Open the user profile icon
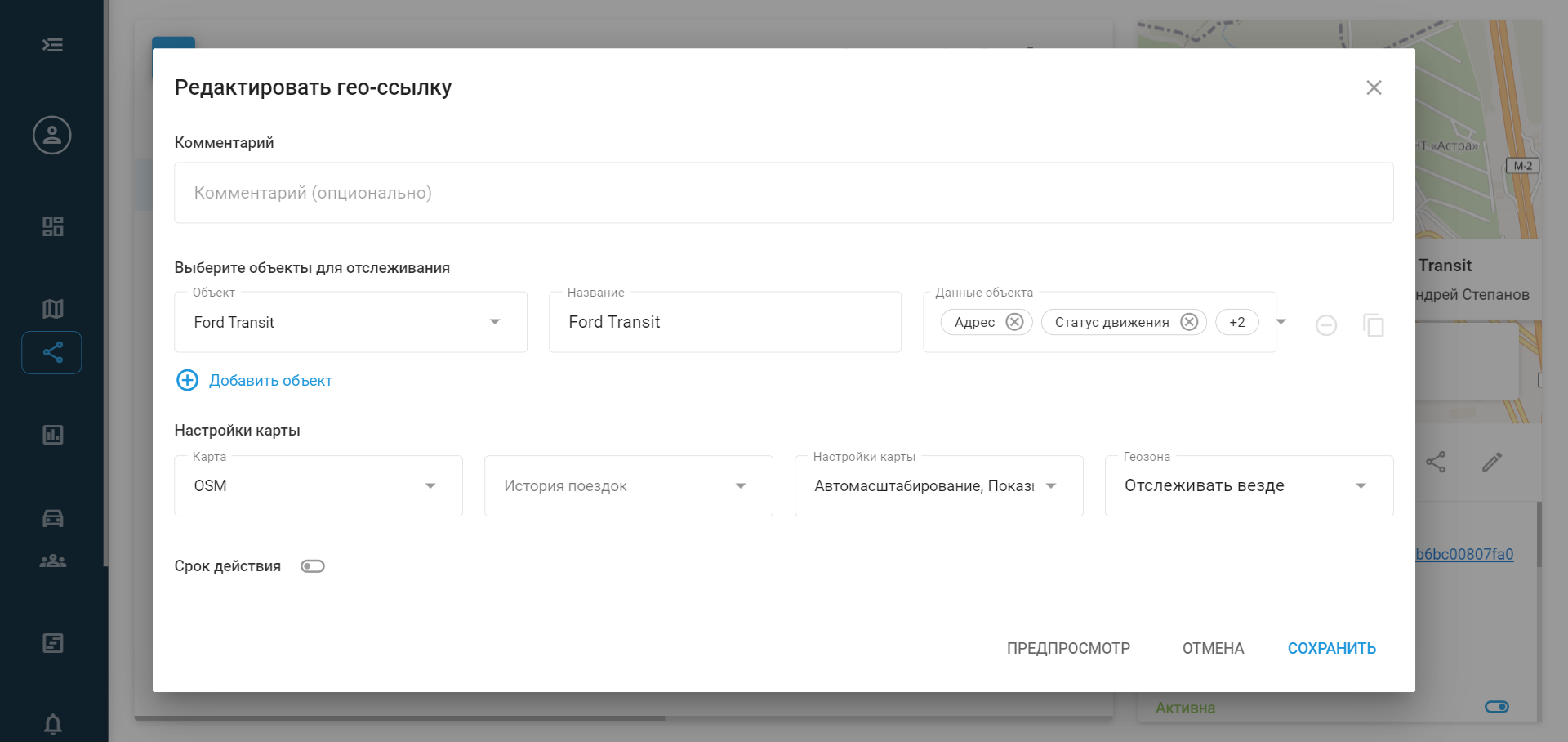The height and width of the screenshot is (742, 1568). click(52, 135)
